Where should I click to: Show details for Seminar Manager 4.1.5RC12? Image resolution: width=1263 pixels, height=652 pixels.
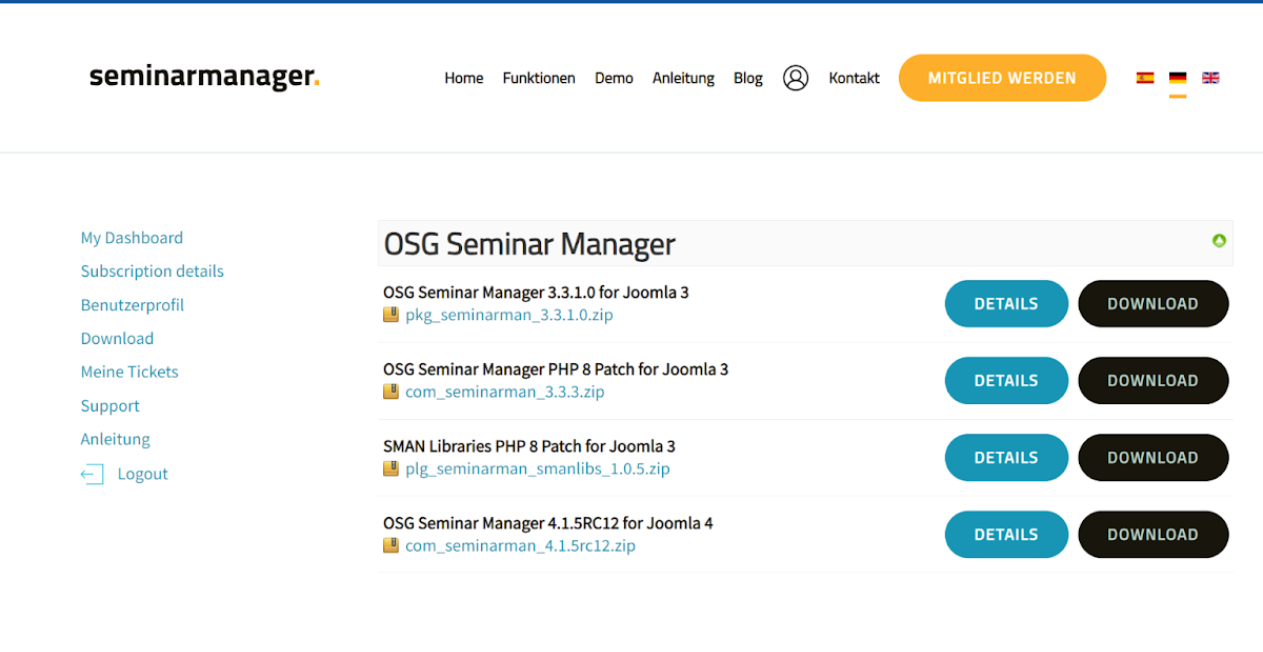point(1006,534)
